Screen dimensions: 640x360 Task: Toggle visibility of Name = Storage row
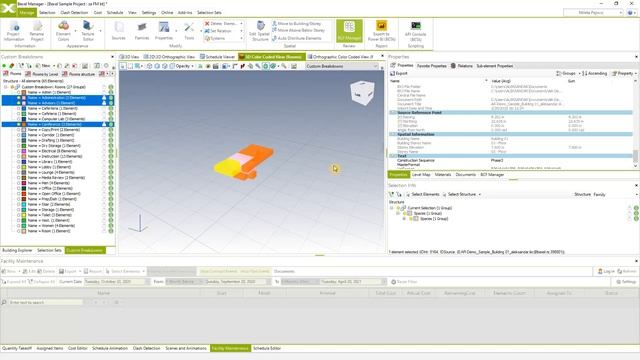coord(111,210)
